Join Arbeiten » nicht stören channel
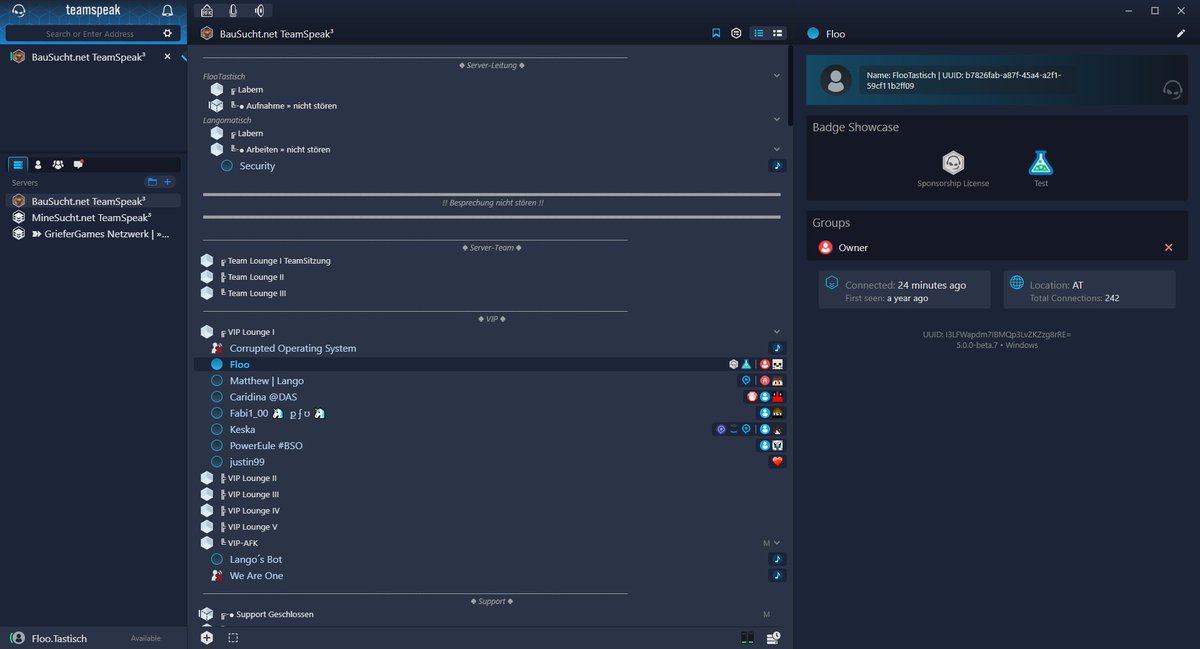This screenshot has height=649, width=1200. point(287,149)
